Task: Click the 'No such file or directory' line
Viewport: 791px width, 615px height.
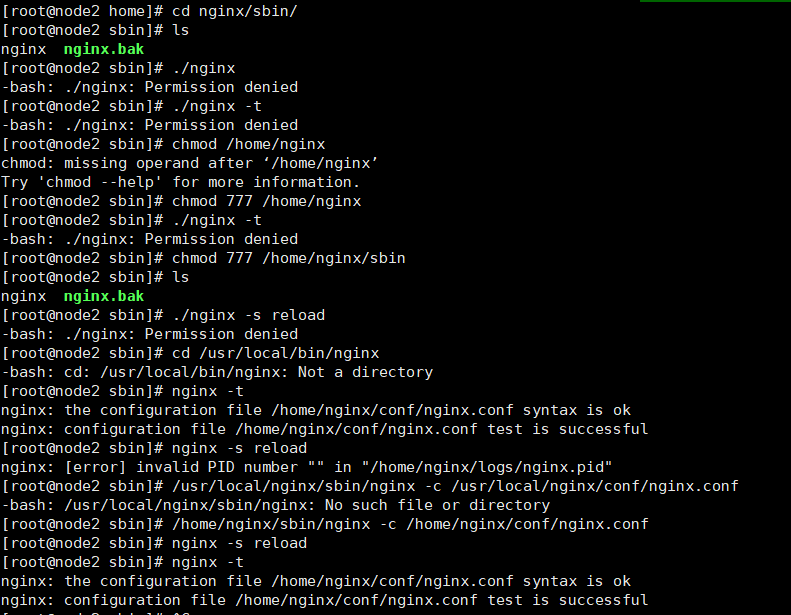Action: (x=275, y=505)
